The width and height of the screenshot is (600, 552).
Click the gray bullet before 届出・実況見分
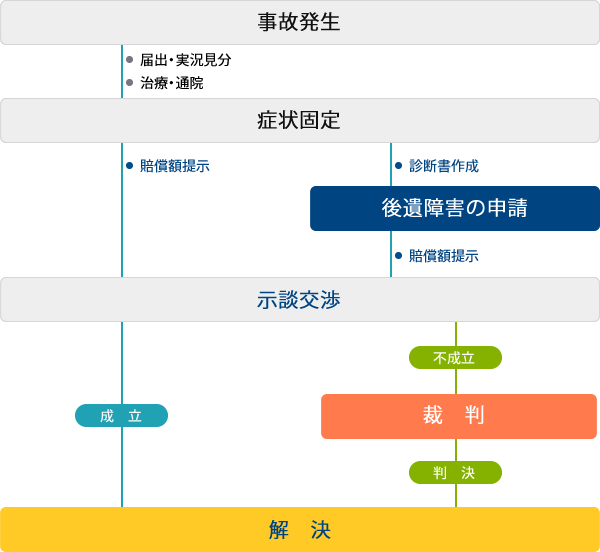pyautogui.click(x=130, y=60)
